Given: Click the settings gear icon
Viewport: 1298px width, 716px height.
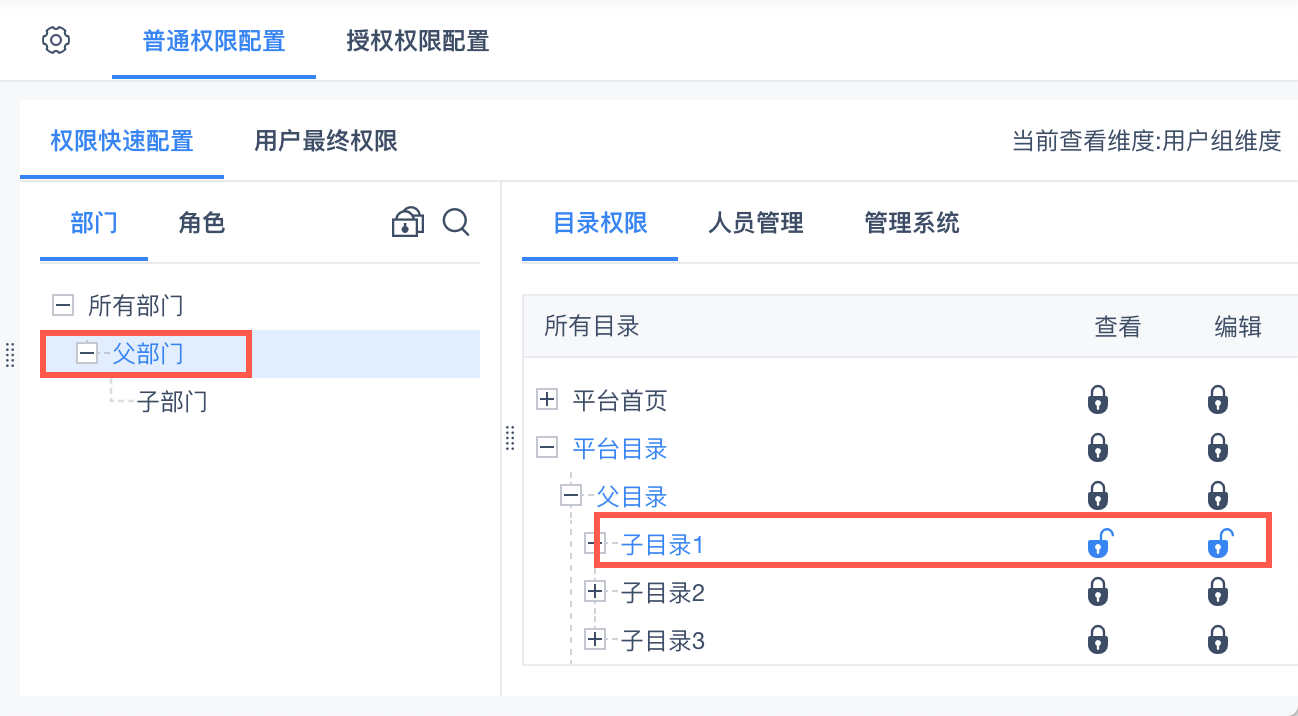Looking at the screenshot, I should [56, 41].
